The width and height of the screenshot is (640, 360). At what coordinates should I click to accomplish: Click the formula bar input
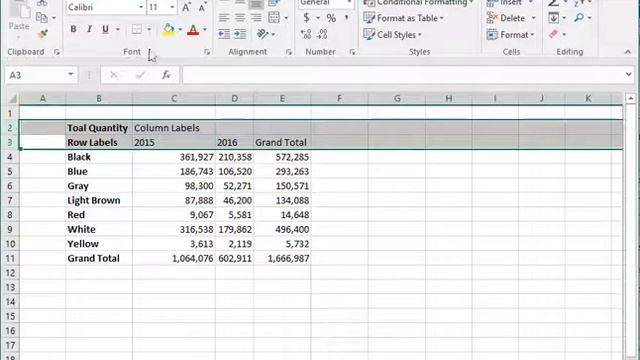point(402,75)
